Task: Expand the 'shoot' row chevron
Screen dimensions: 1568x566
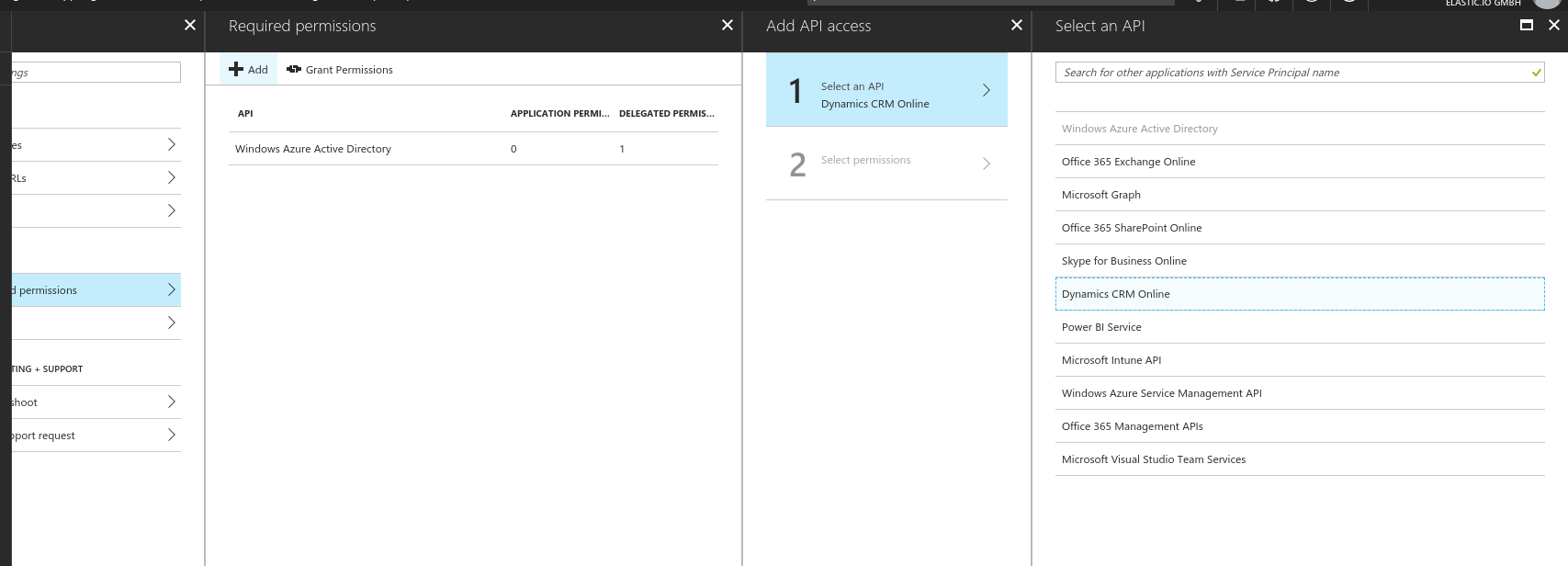Action: point(171,402)
